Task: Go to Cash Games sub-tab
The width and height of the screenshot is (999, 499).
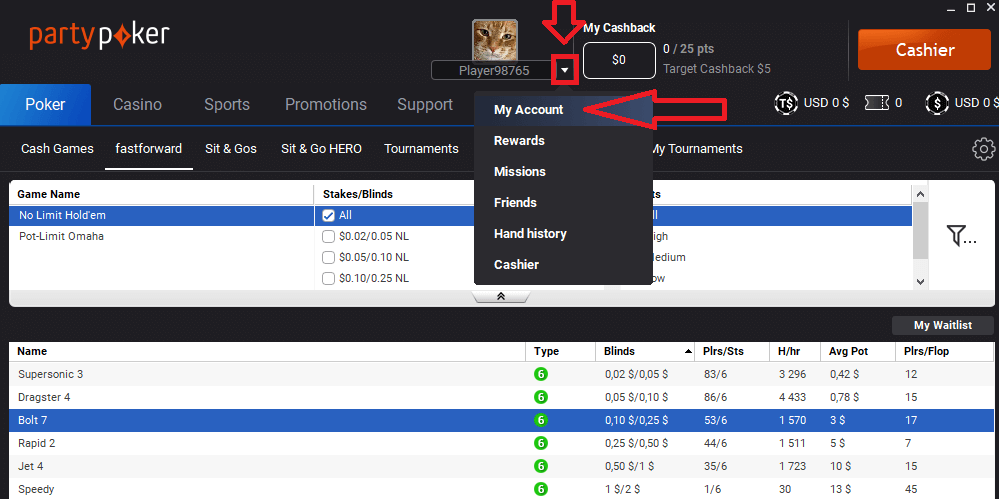Action: 57,148
